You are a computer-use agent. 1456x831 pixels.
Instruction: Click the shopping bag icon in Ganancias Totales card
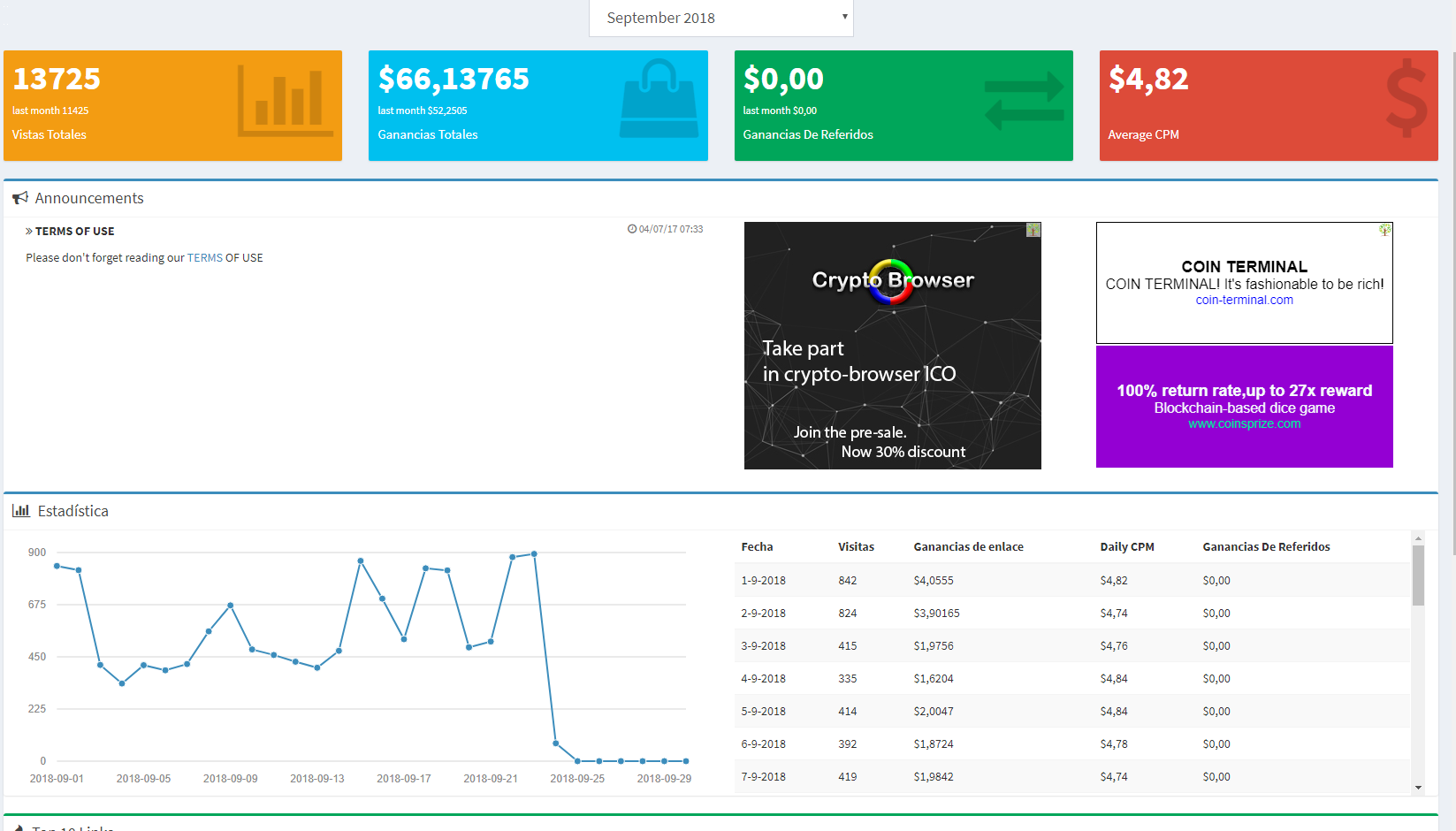click(x=659, y=98)
